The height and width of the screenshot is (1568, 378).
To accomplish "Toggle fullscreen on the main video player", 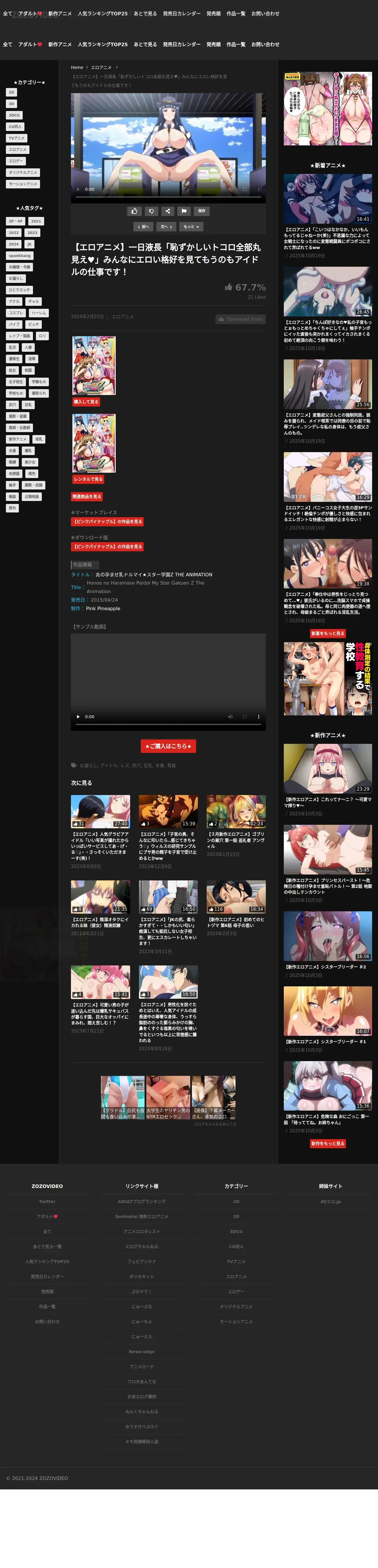I will 245,189.
